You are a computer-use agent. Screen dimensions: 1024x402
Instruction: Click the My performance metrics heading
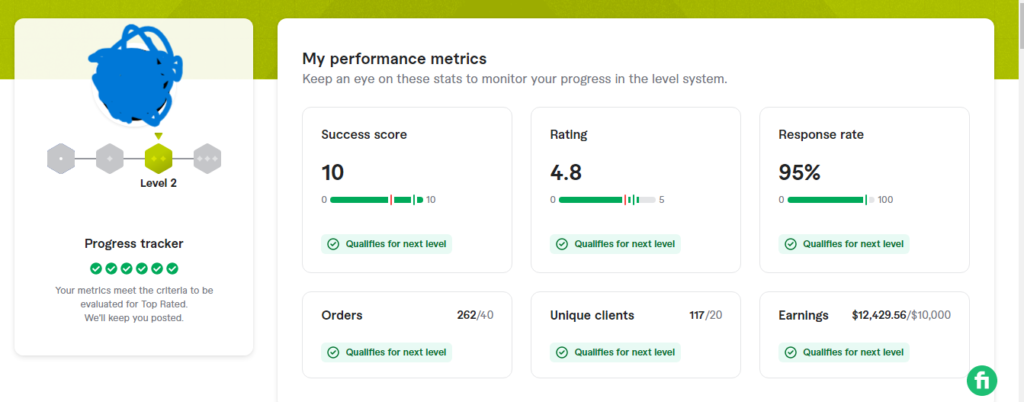[394, 59]
